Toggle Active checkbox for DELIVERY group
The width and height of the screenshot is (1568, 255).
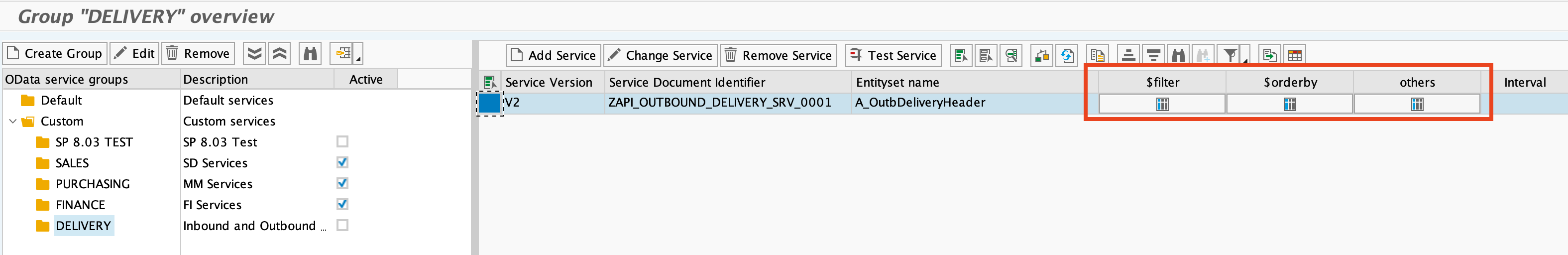pos(342,225)
